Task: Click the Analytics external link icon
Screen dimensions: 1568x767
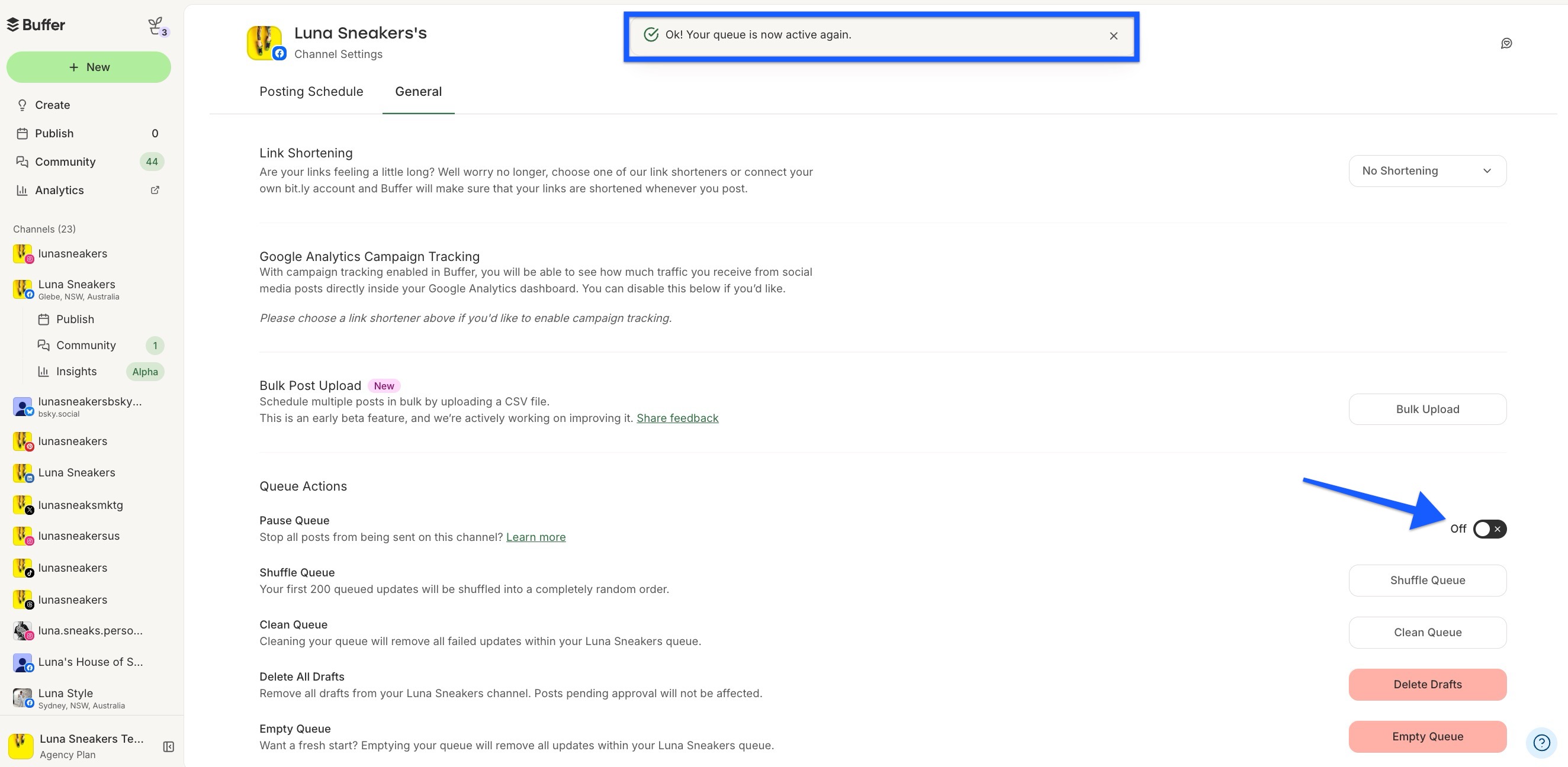Action: pos(155,190)
